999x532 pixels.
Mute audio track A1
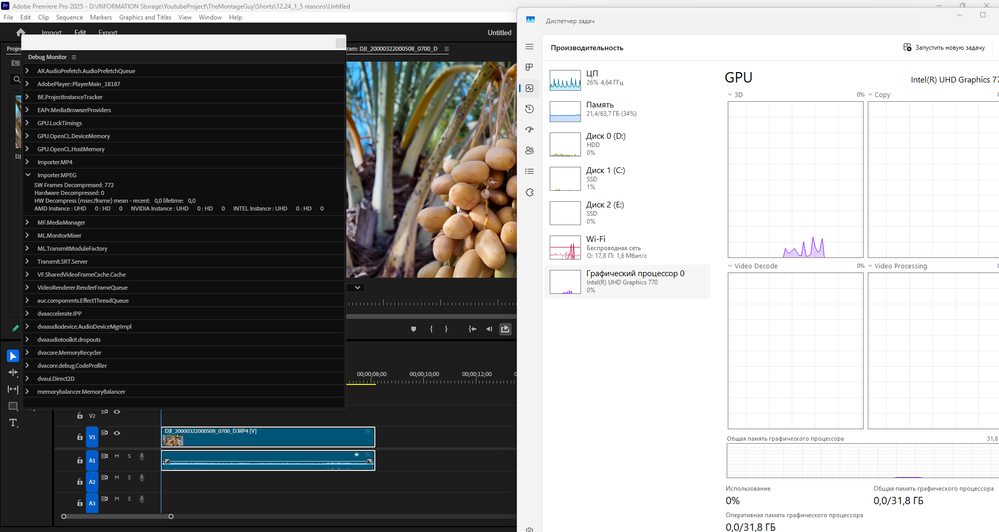[x=116, y=457]
